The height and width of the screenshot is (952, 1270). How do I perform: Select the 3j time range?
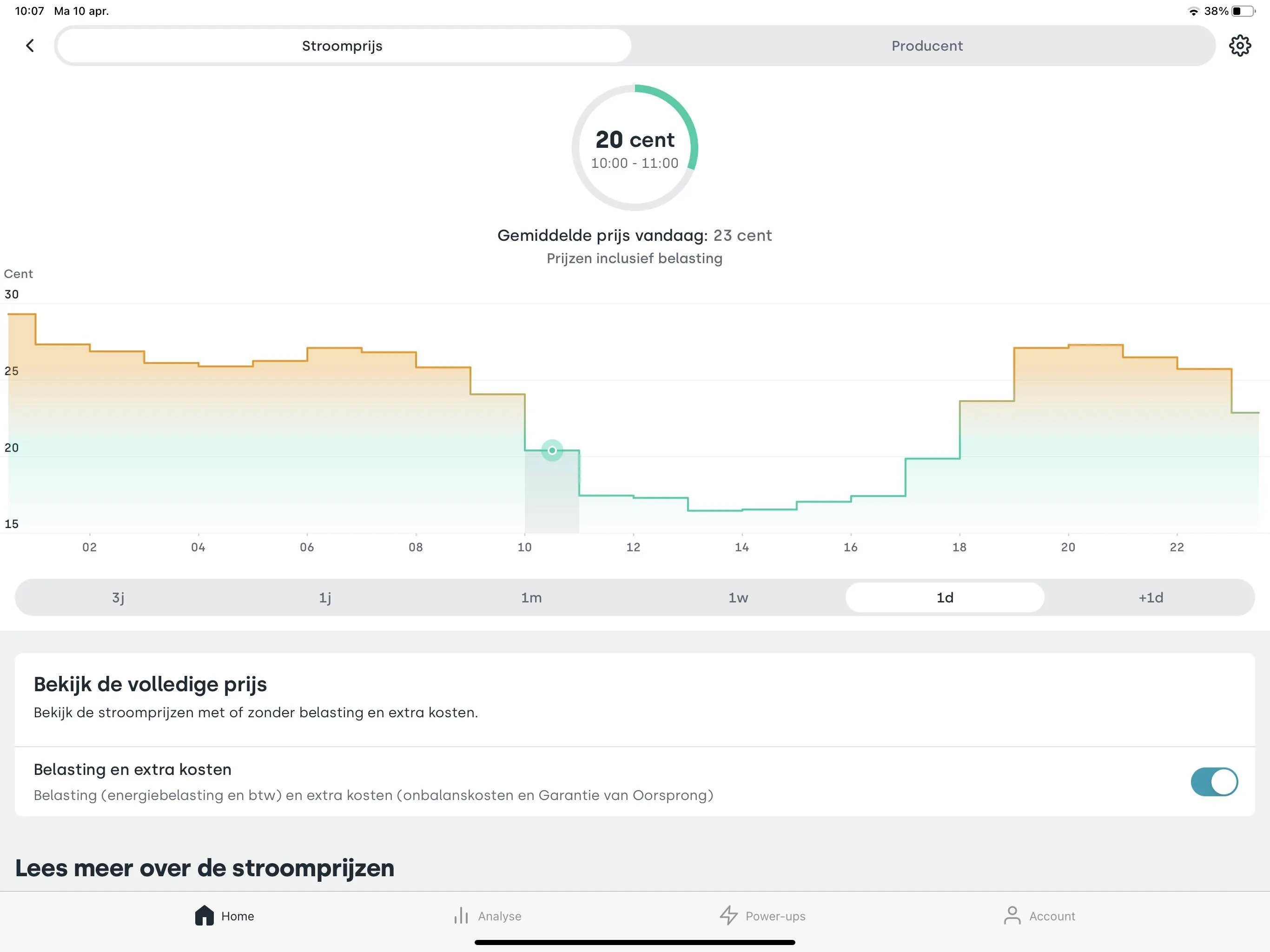(x=118, y=598)
